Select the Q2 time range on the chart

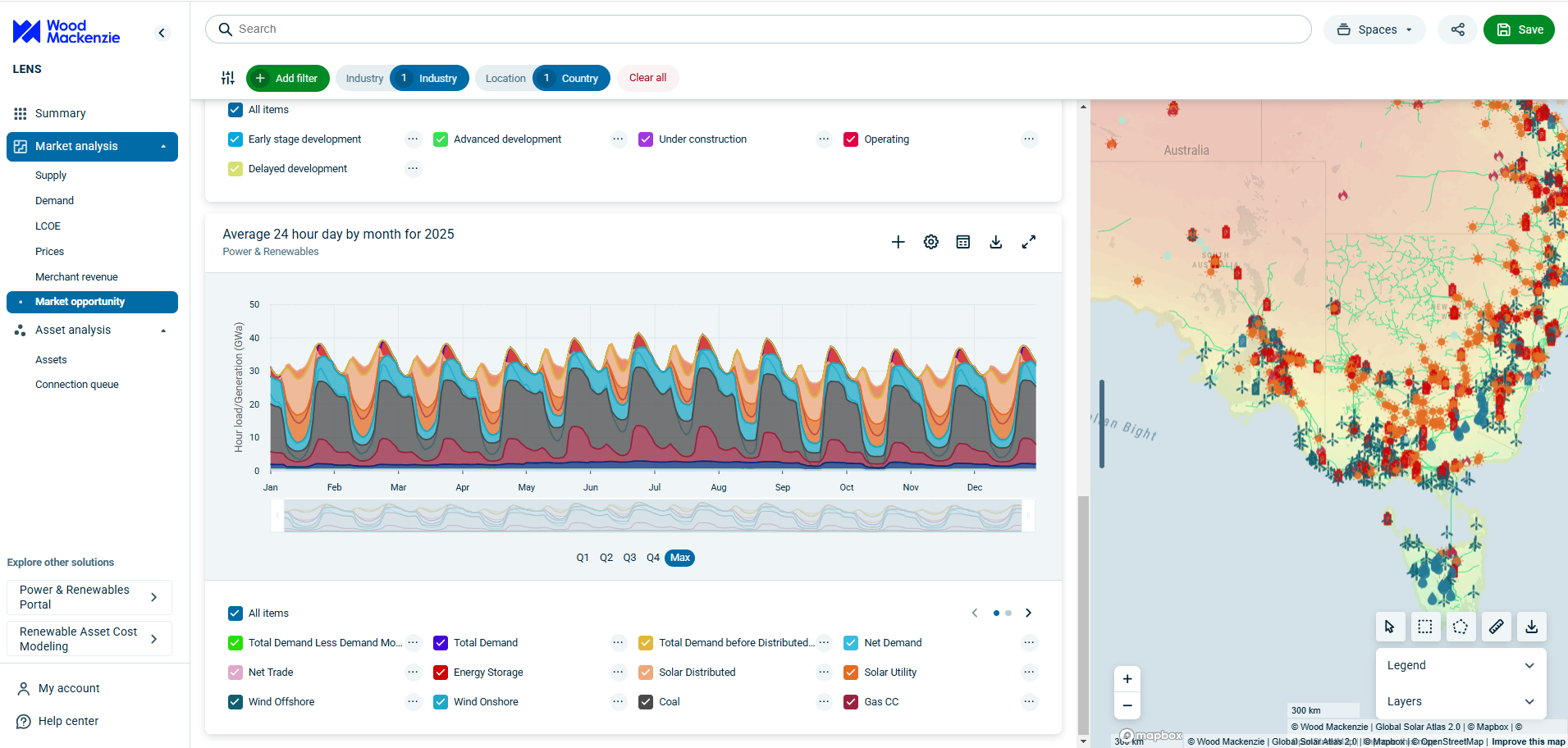[x=606, y=558]
